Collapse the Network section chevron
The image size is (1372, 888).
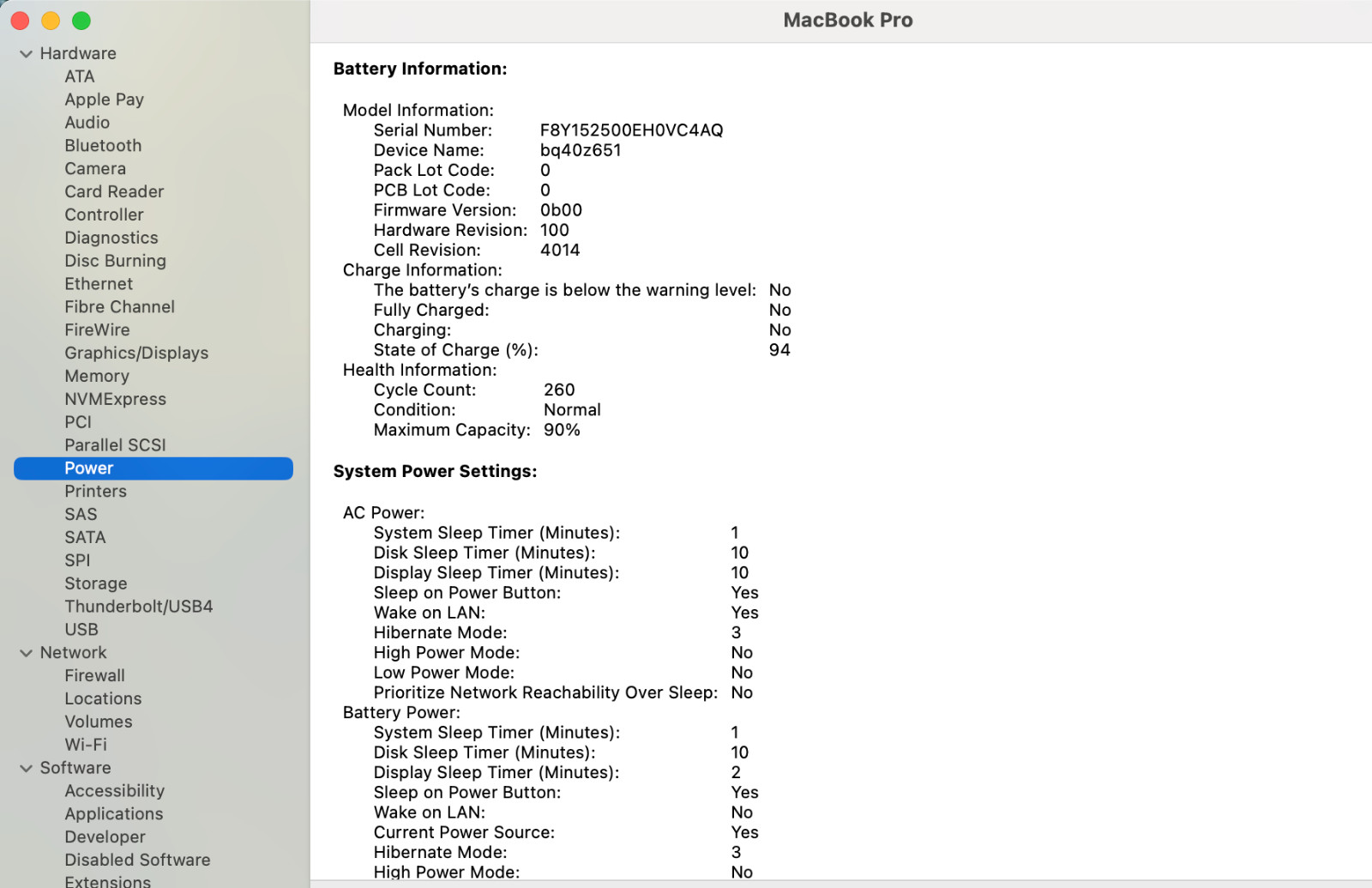click(x=26, y=653)
